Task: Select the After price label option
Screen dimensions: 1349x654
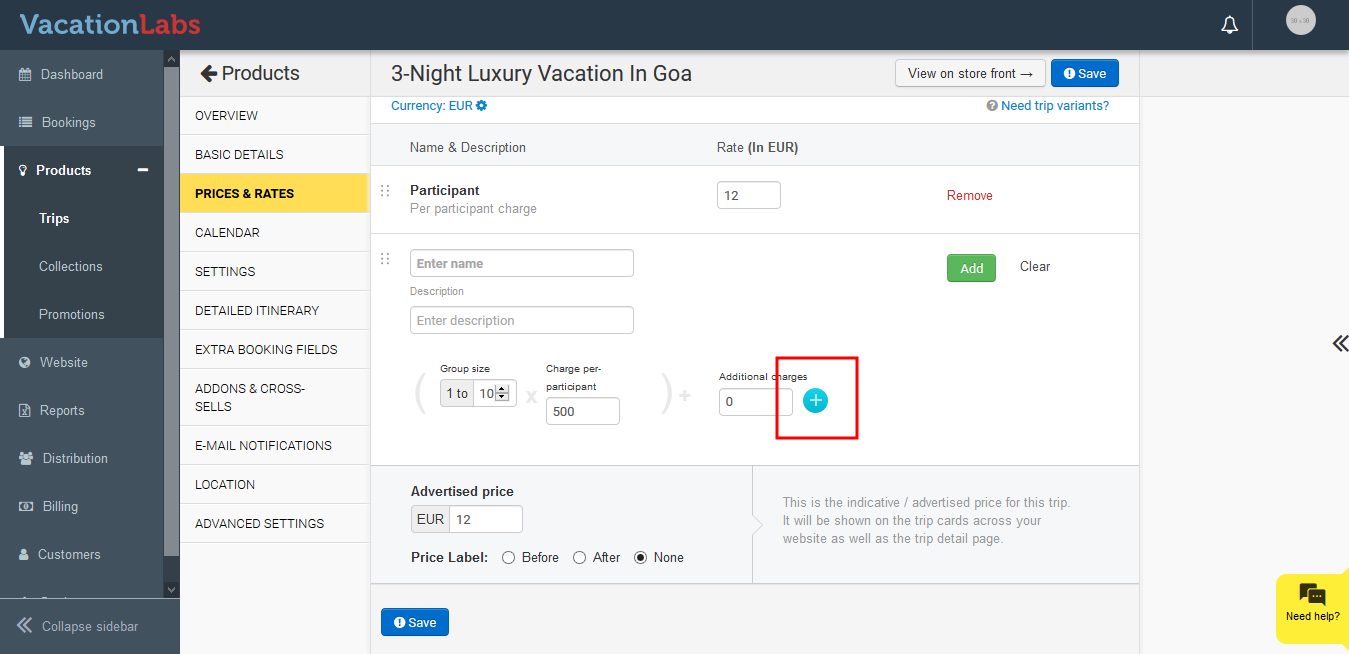Action: pyautogui.click(x=580, y=558)
